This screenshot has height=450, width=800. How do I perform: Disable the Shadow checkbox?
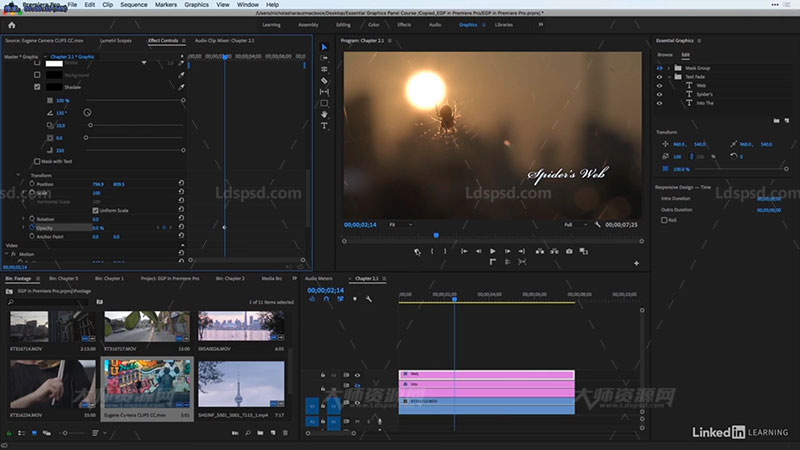(37, 87)
